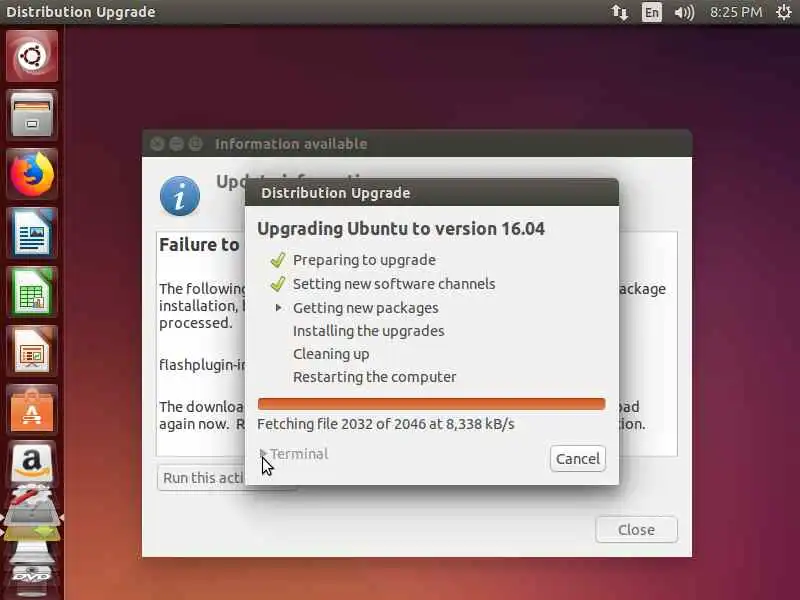Launch Firefox web browser
Image resolution: width=800 pixels, height=600 pixels.
pyautogui.click(x=32, y=174)
